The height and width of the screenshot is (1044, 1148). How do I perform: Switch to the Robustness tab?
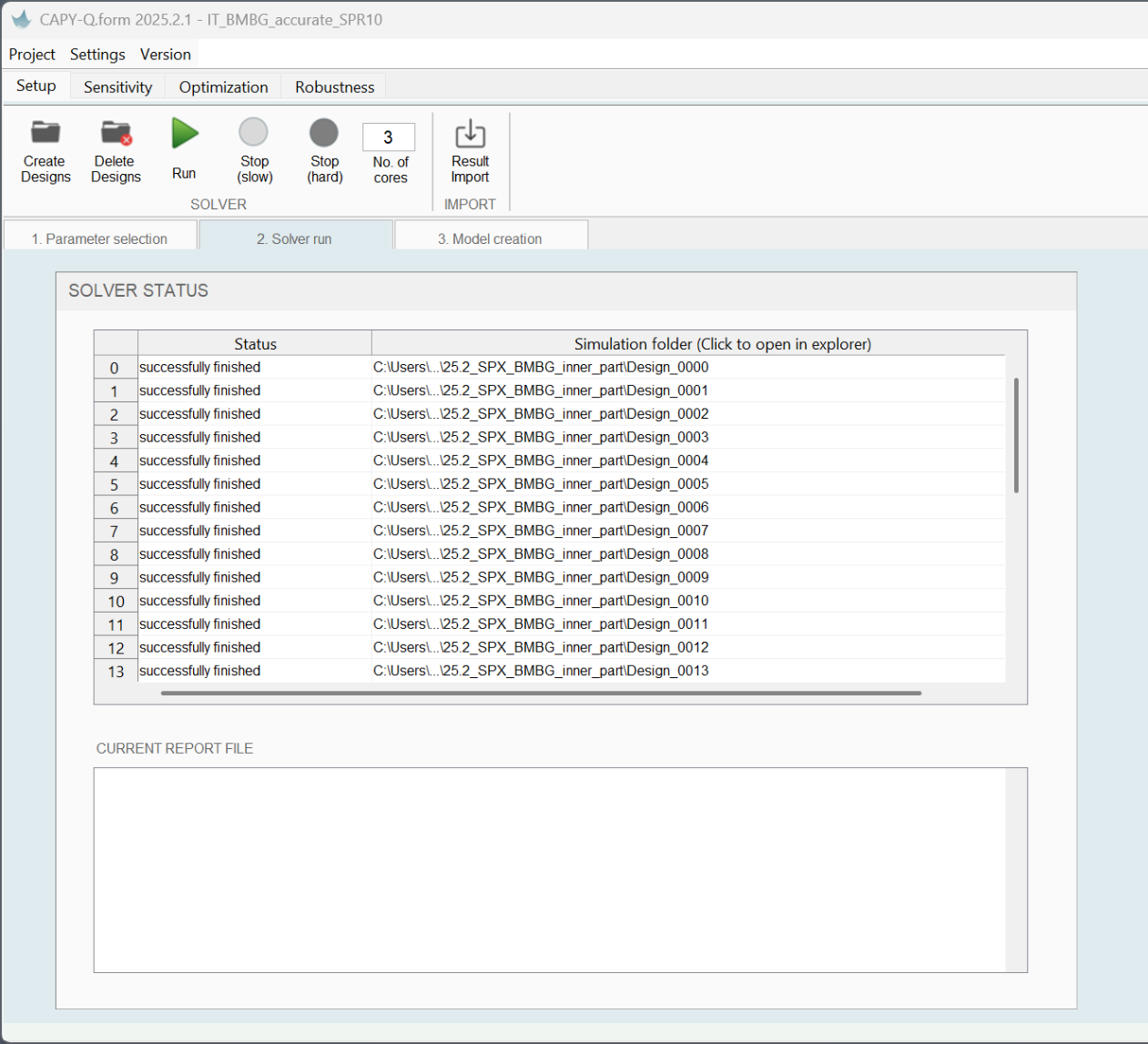(335, 87)
